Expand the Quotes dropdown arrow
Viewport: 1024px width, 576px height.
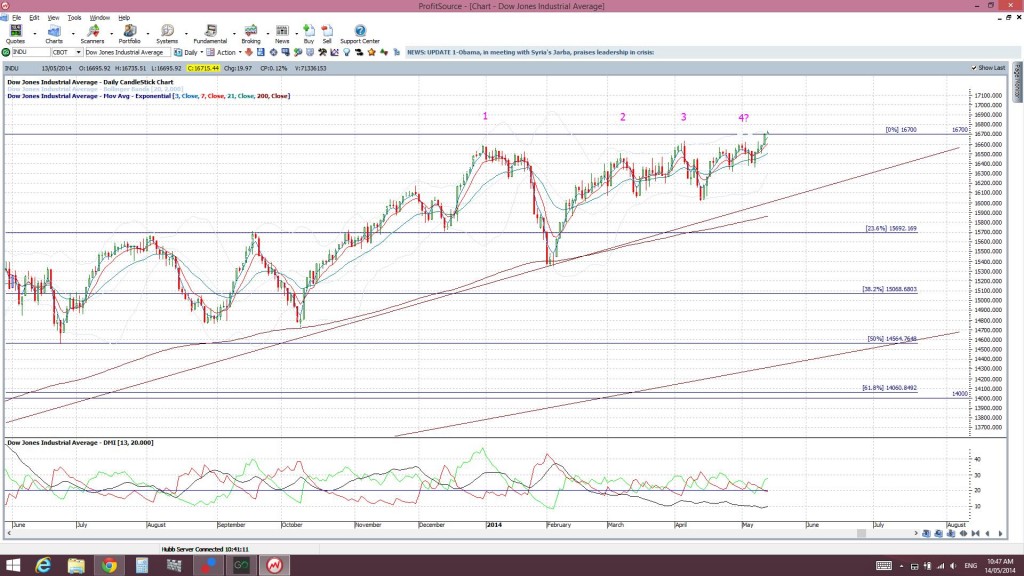(x=35, y=33)
